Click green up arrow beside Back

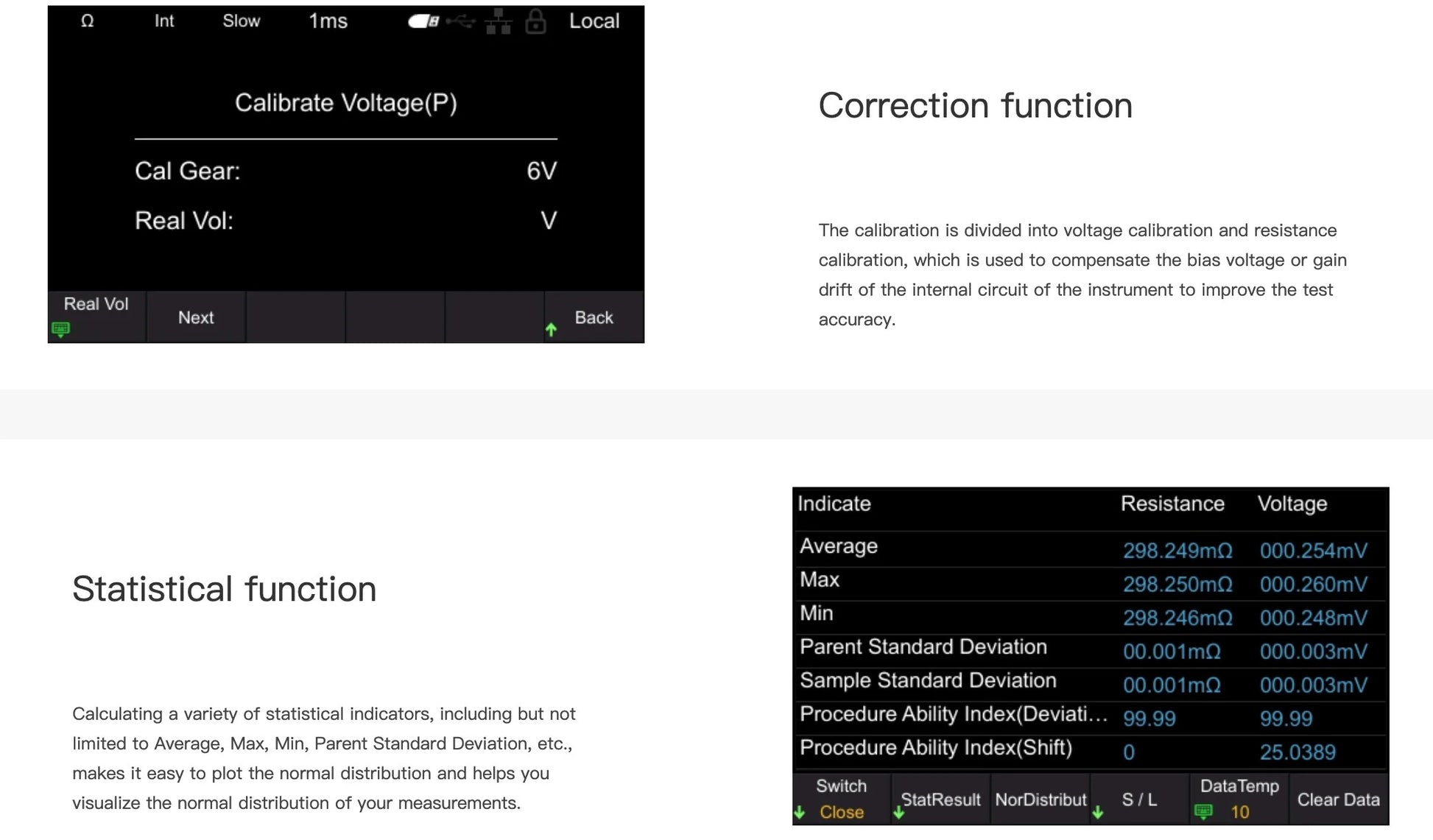[x=551, y=330]
